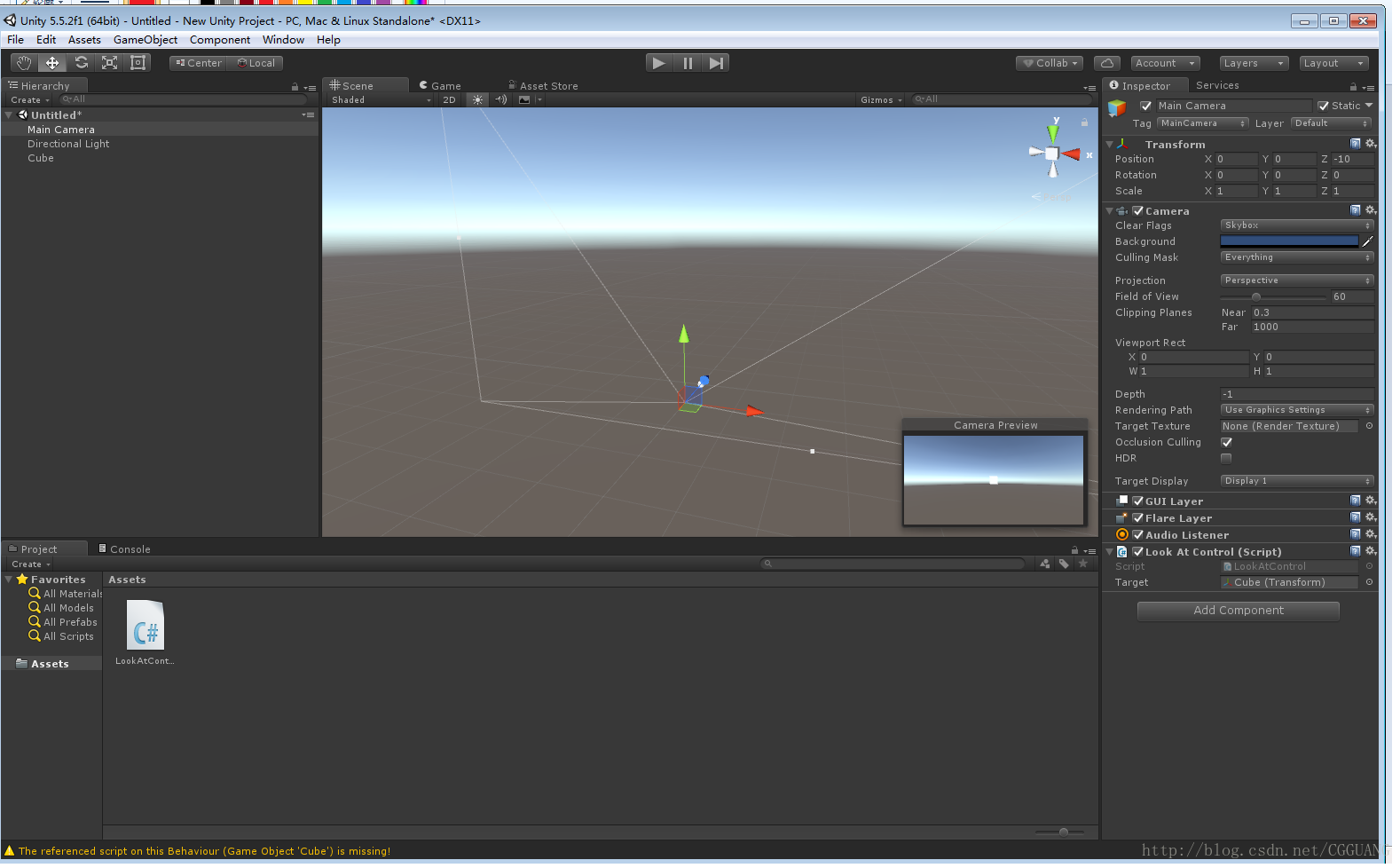Lock the Inspector panel
The image size is (1400, 868).
tap(1353, 86)
